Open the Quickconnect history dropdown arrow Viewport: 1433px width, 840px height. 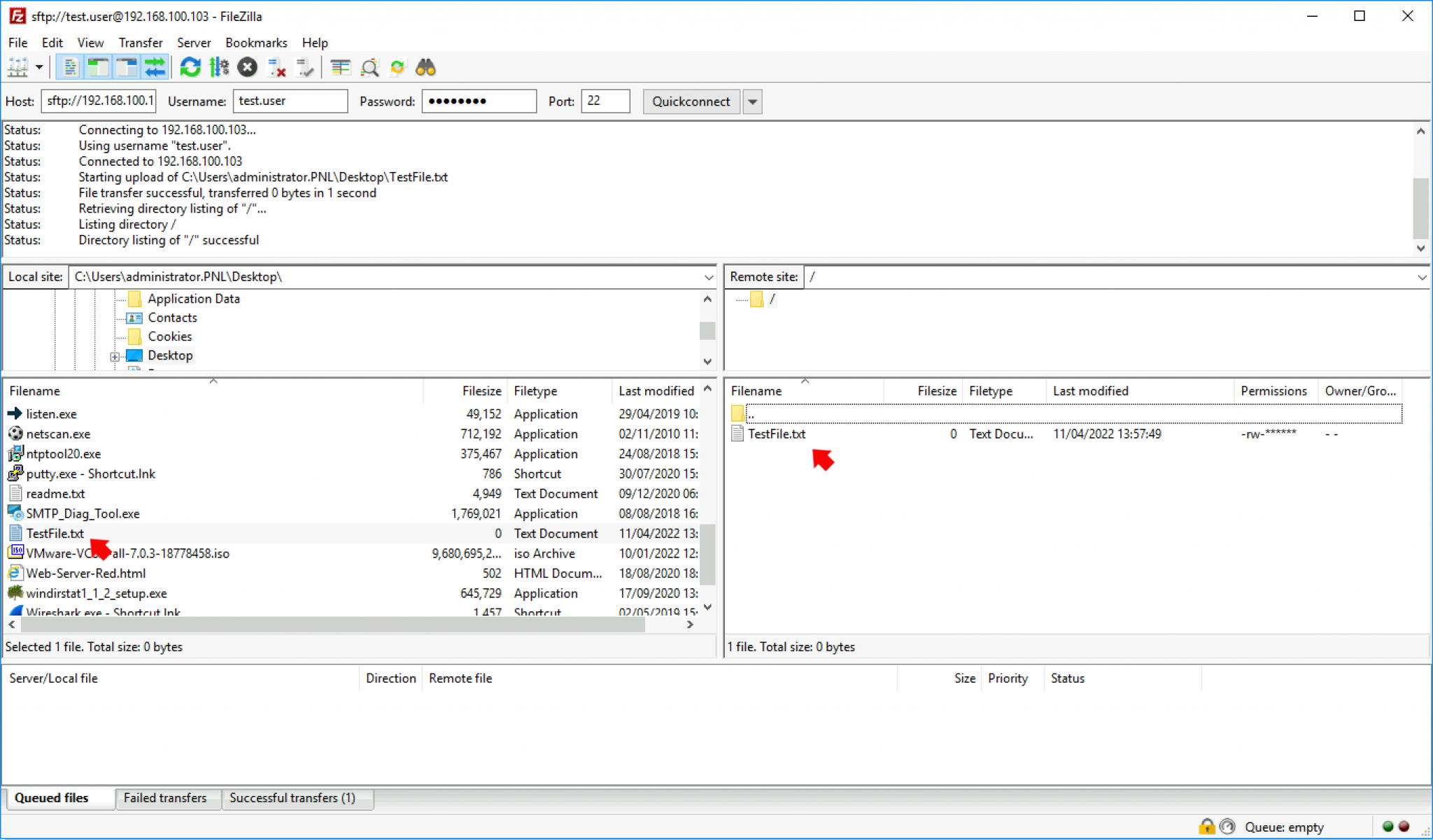[x=752, y=102]
